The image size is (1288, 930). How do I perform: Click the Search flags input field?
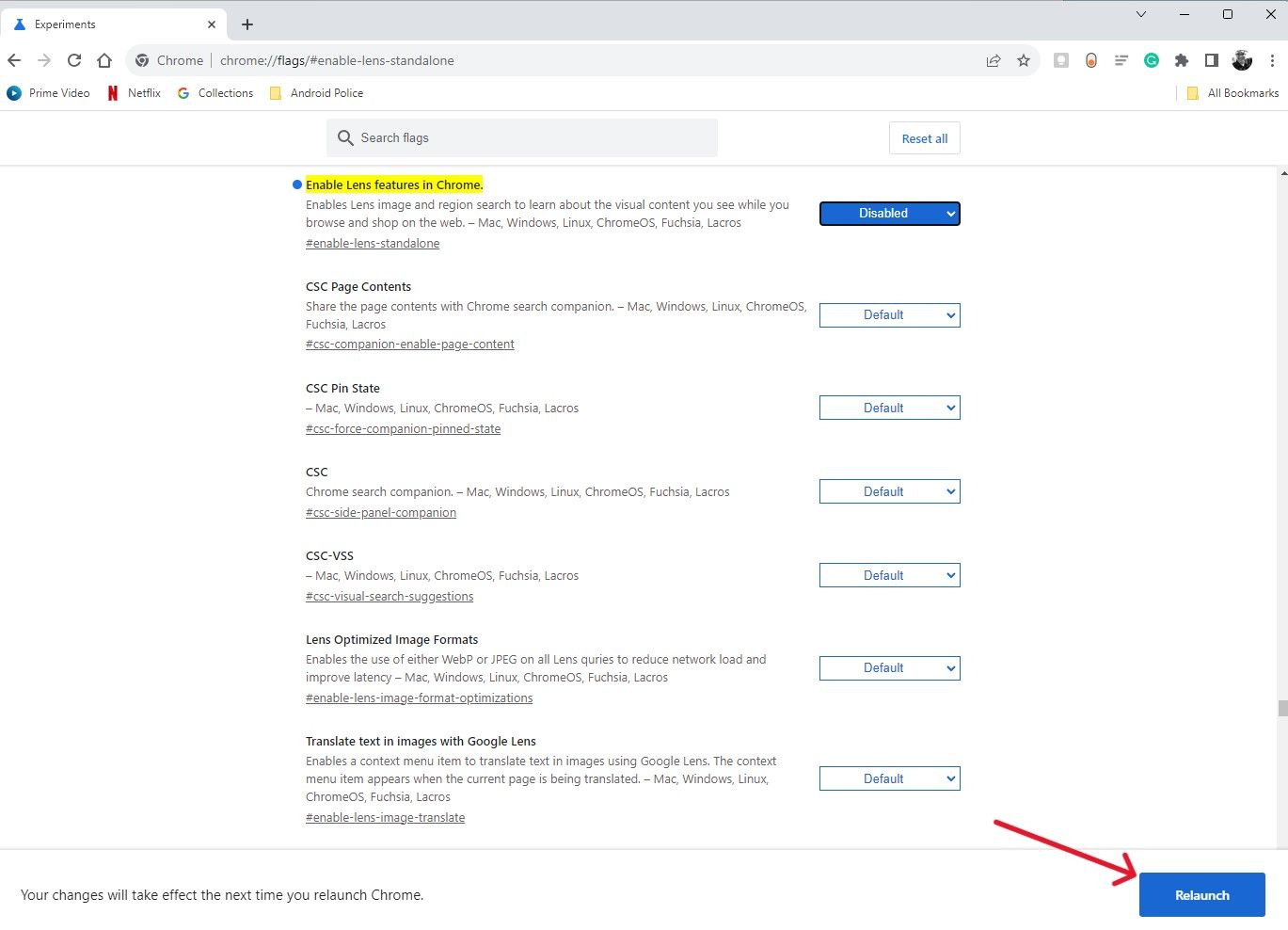pos(521,137)
